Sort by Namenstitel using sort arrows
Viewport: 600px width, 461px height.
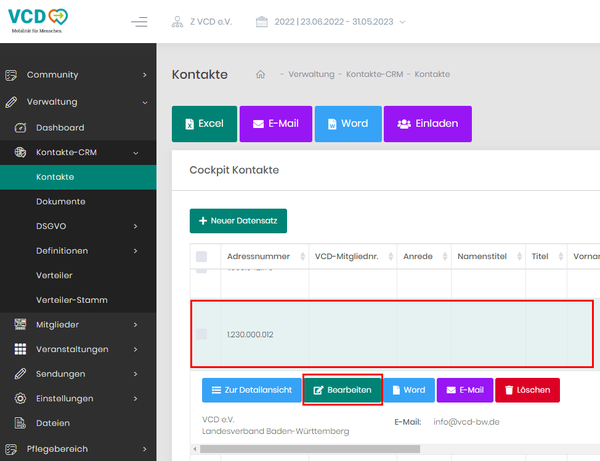519,256
